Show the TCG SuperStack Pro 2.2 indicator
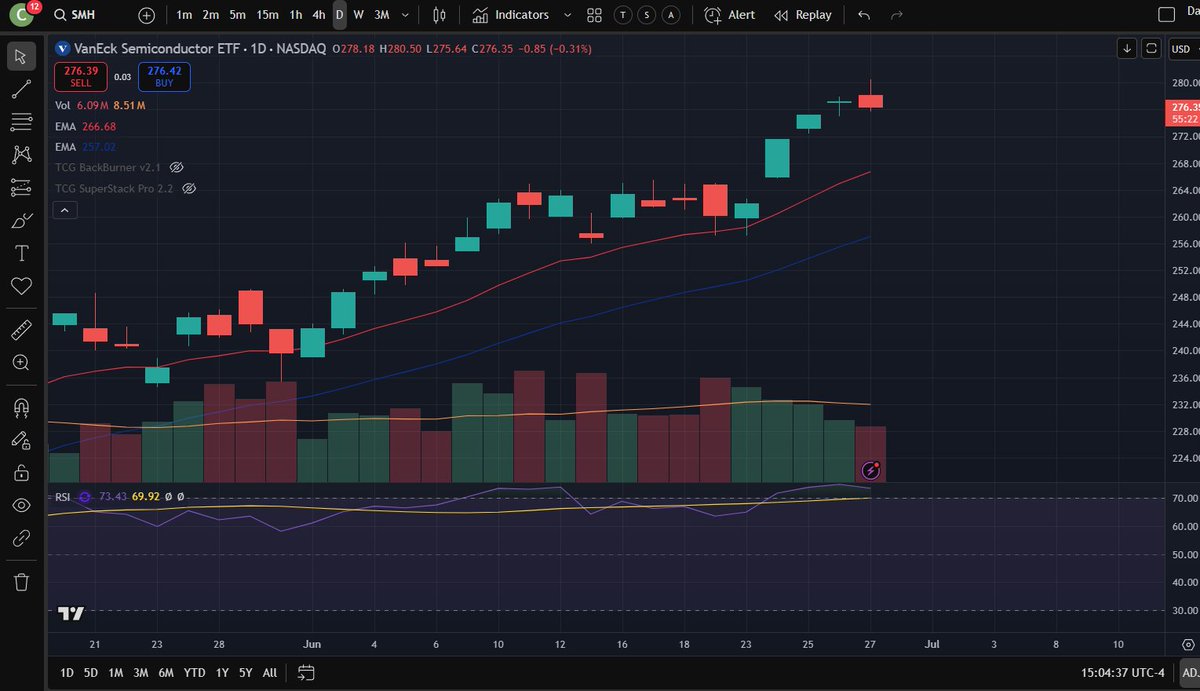This screenshot has width=1200, height=691. [x=189, y=188]
